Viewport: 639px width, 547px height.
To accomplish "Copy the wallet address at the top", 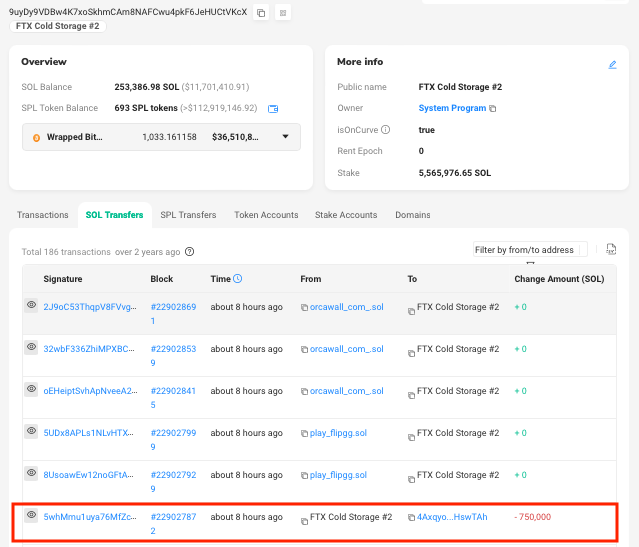I will pos(261,12).
